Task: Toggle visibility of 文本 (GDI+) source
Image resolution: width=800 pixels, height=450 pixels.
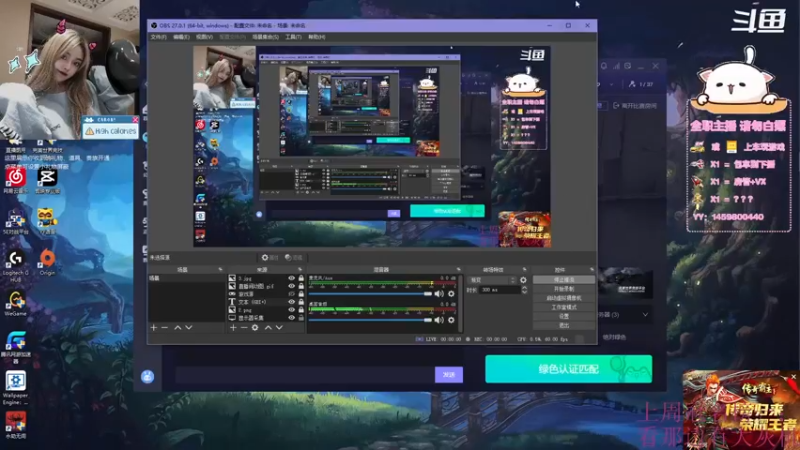Action: (x=291, y=302)
